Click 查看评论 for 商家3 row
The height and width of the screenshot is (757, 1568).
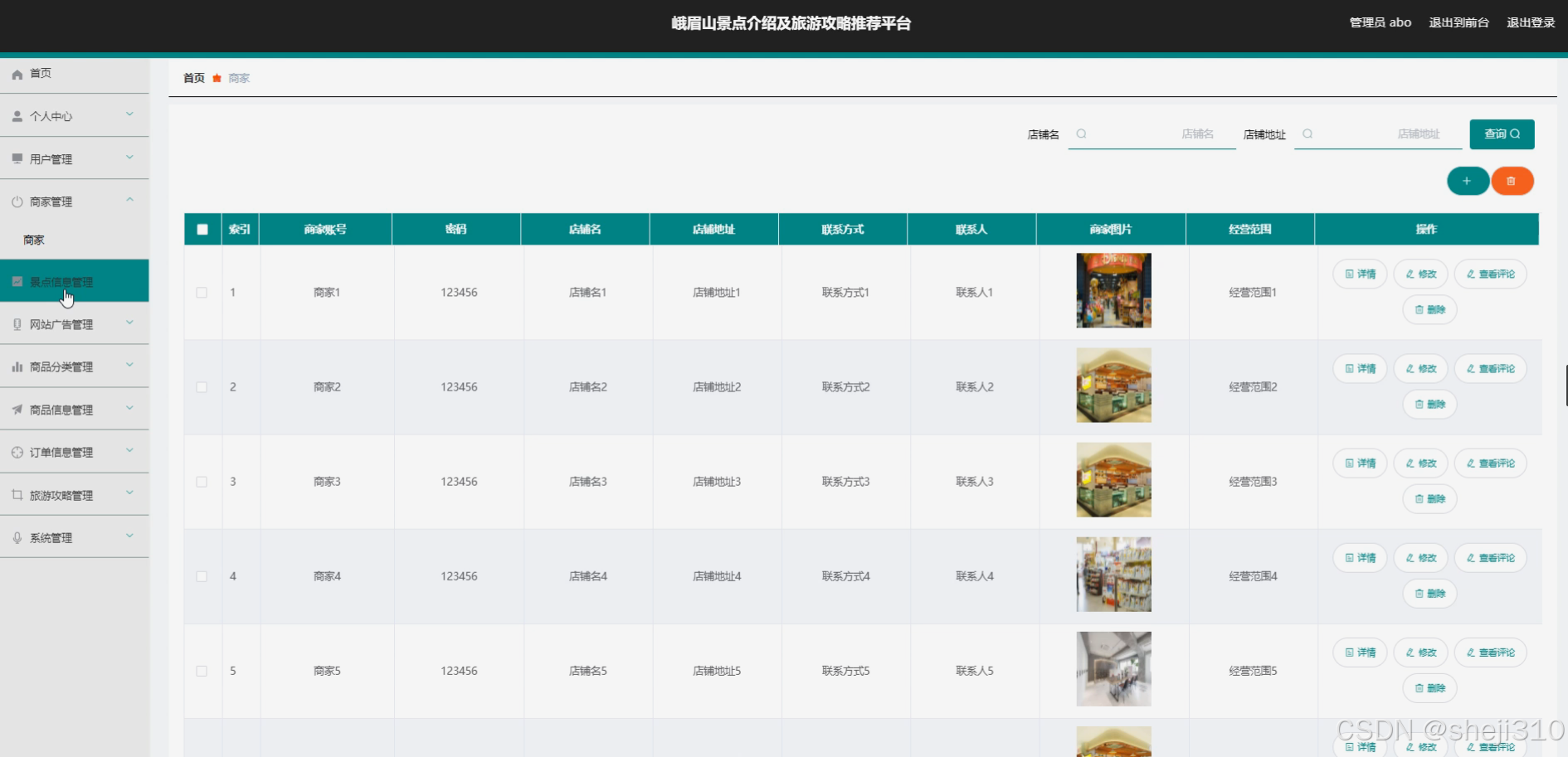pyautogui.click(x=1491, y=463)
